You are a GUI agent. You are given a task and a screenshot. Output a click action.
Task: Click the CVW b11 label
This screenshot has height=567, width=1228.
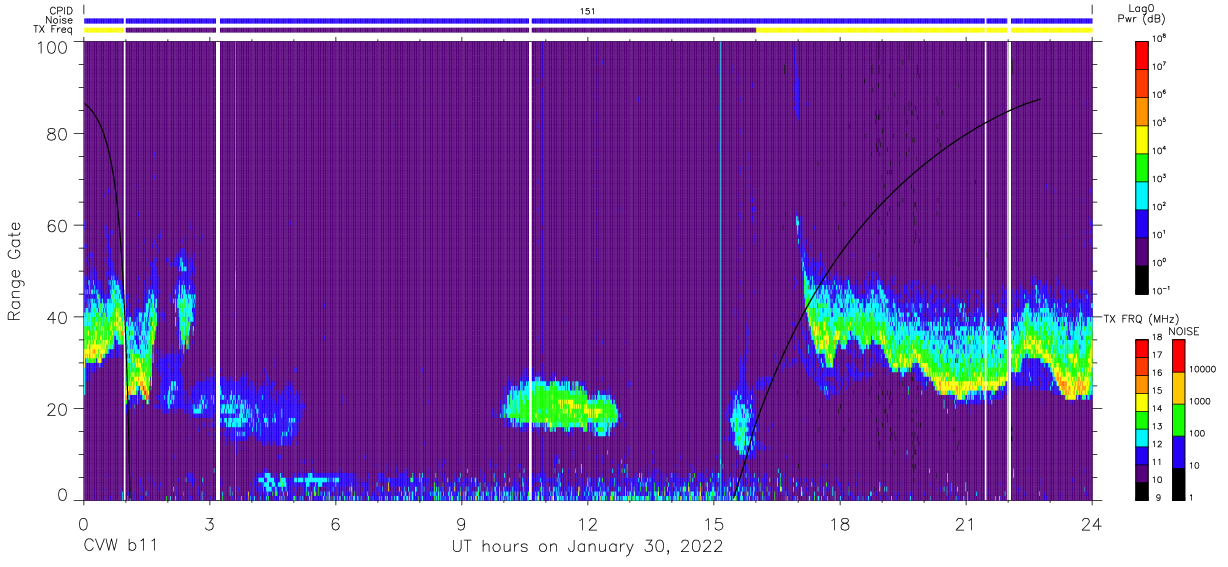(120, 546)
